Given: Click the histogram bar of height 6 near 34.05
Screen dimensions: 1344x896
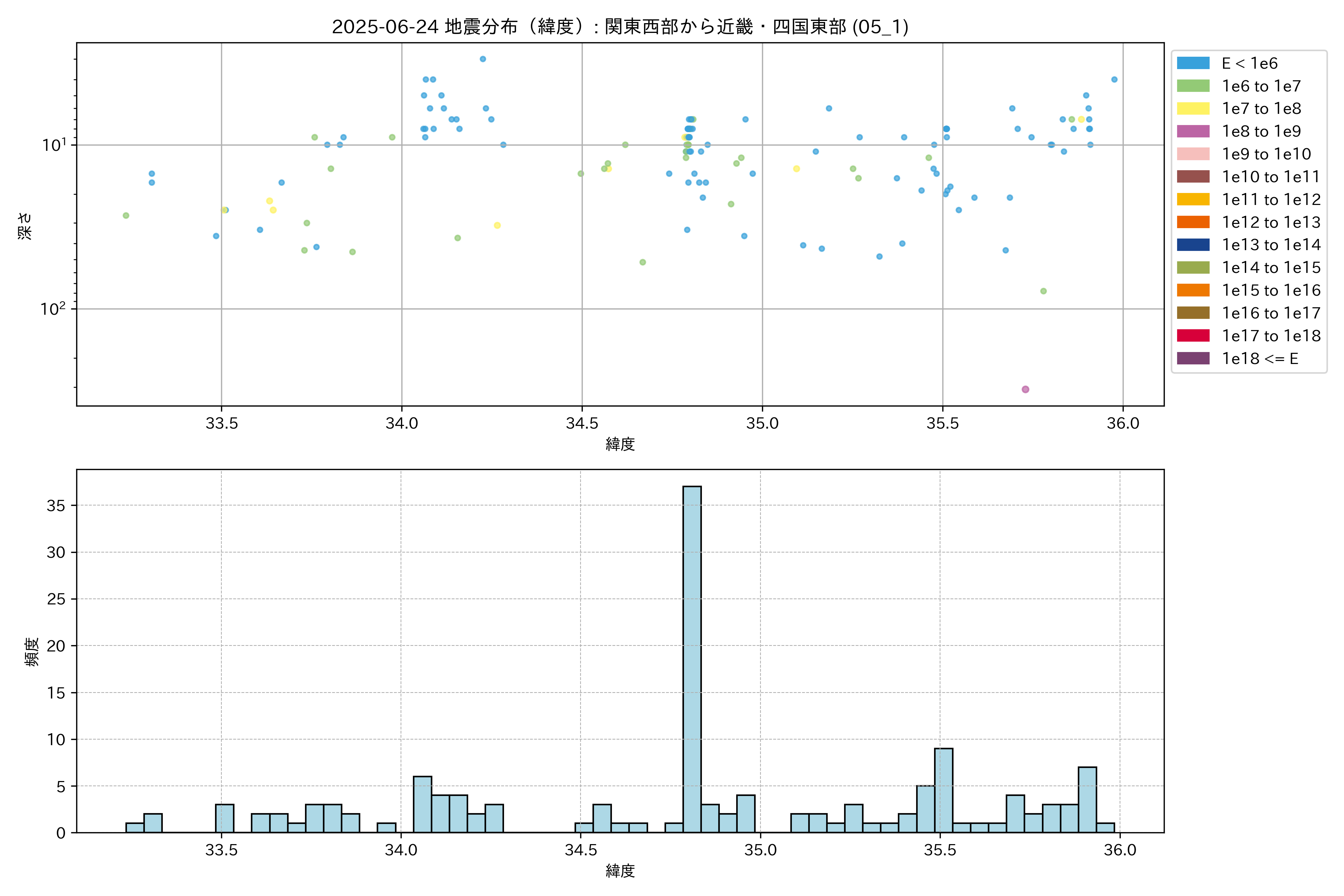Looking at the screenshot, I should click(x=422, y=804).
